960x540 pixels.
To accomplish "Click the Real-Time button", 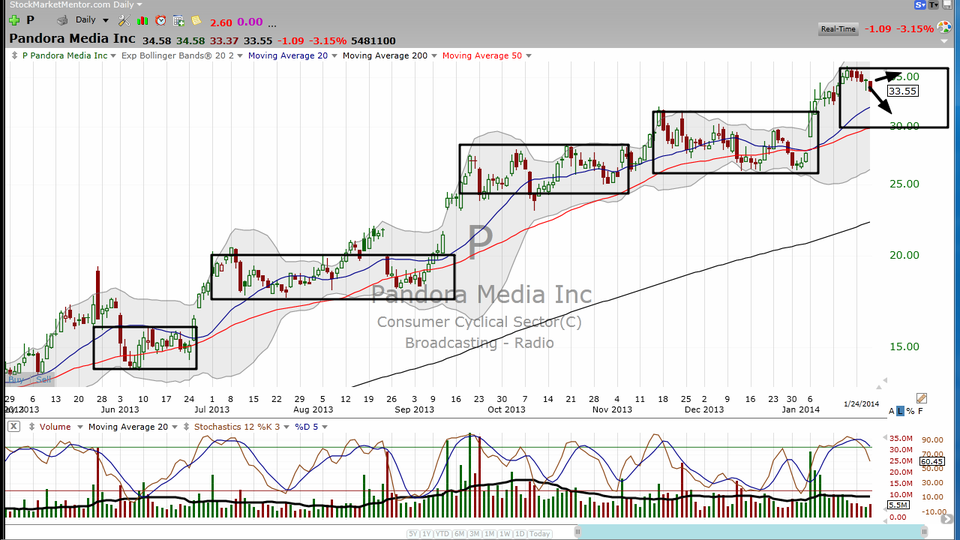I will 838,29.
